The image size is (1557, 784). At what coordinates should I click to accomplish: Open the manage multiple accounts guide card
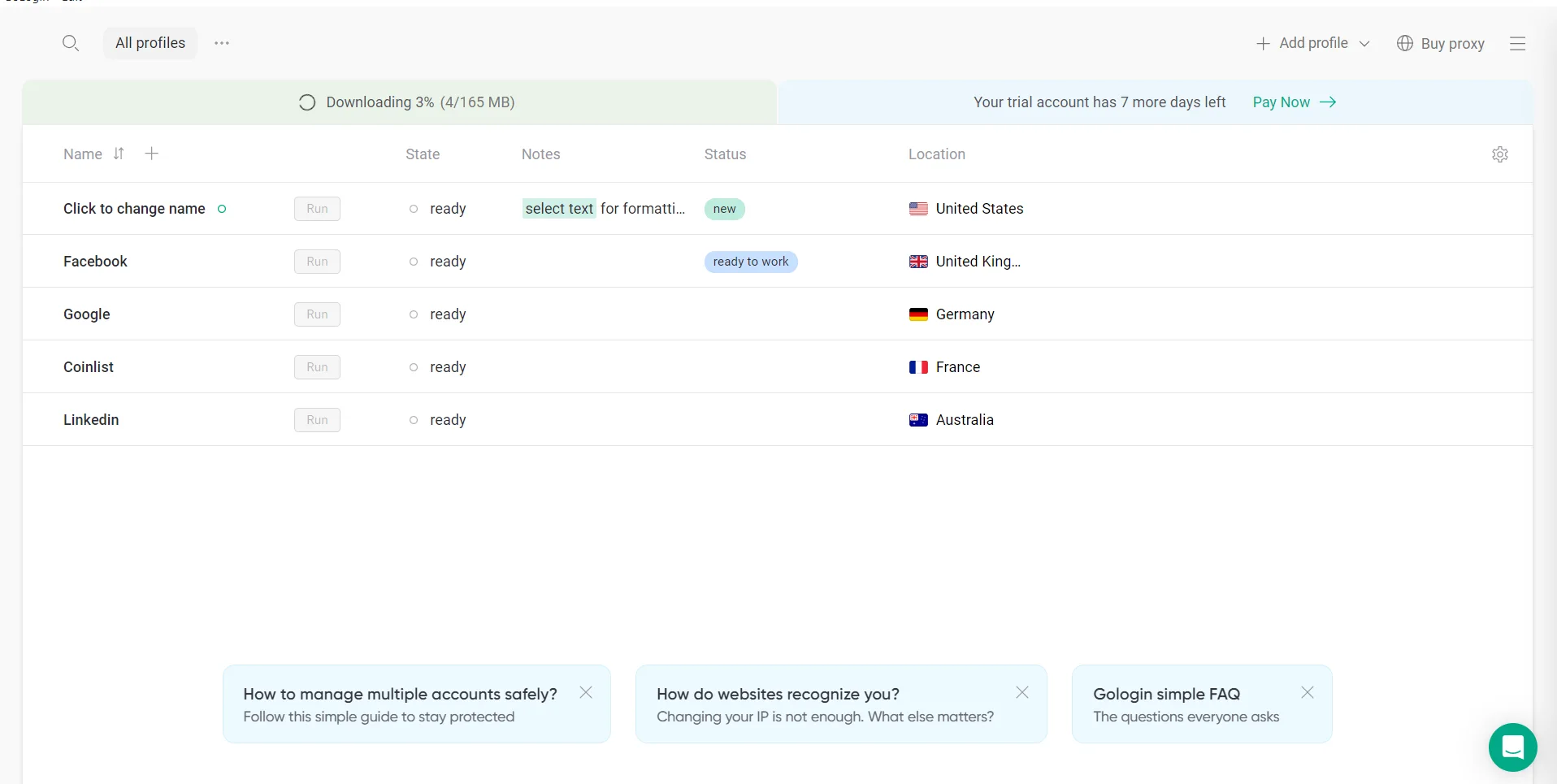click(416, 704)
